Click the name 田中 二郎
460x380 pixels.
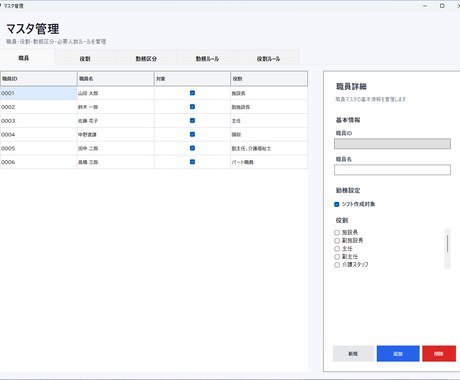(x=88, y=148)
